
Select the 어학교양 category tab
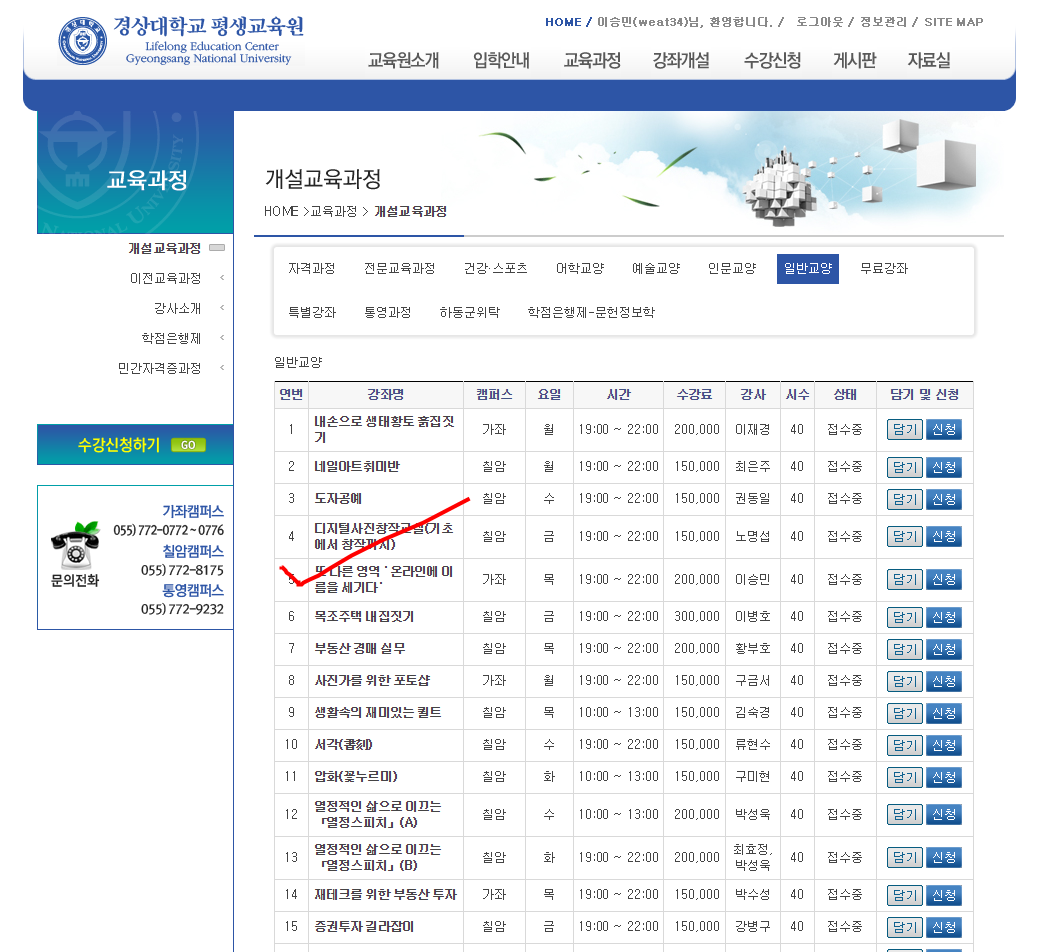[x=580, y=268]
